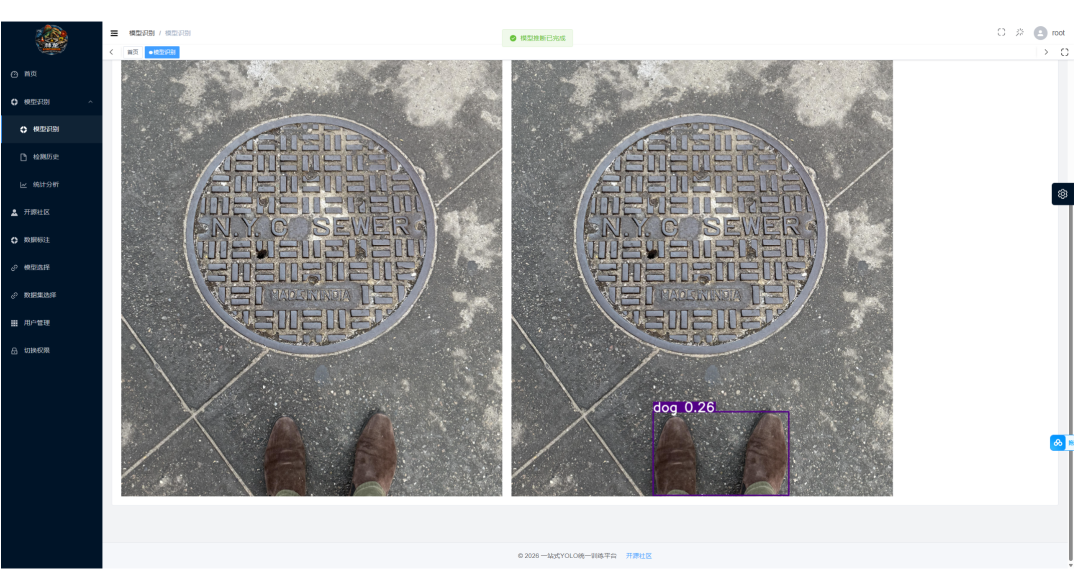Collapse the 模型识别 parent menu group
This screenshot has width=1080, height=575.
(x=52, y=102)
